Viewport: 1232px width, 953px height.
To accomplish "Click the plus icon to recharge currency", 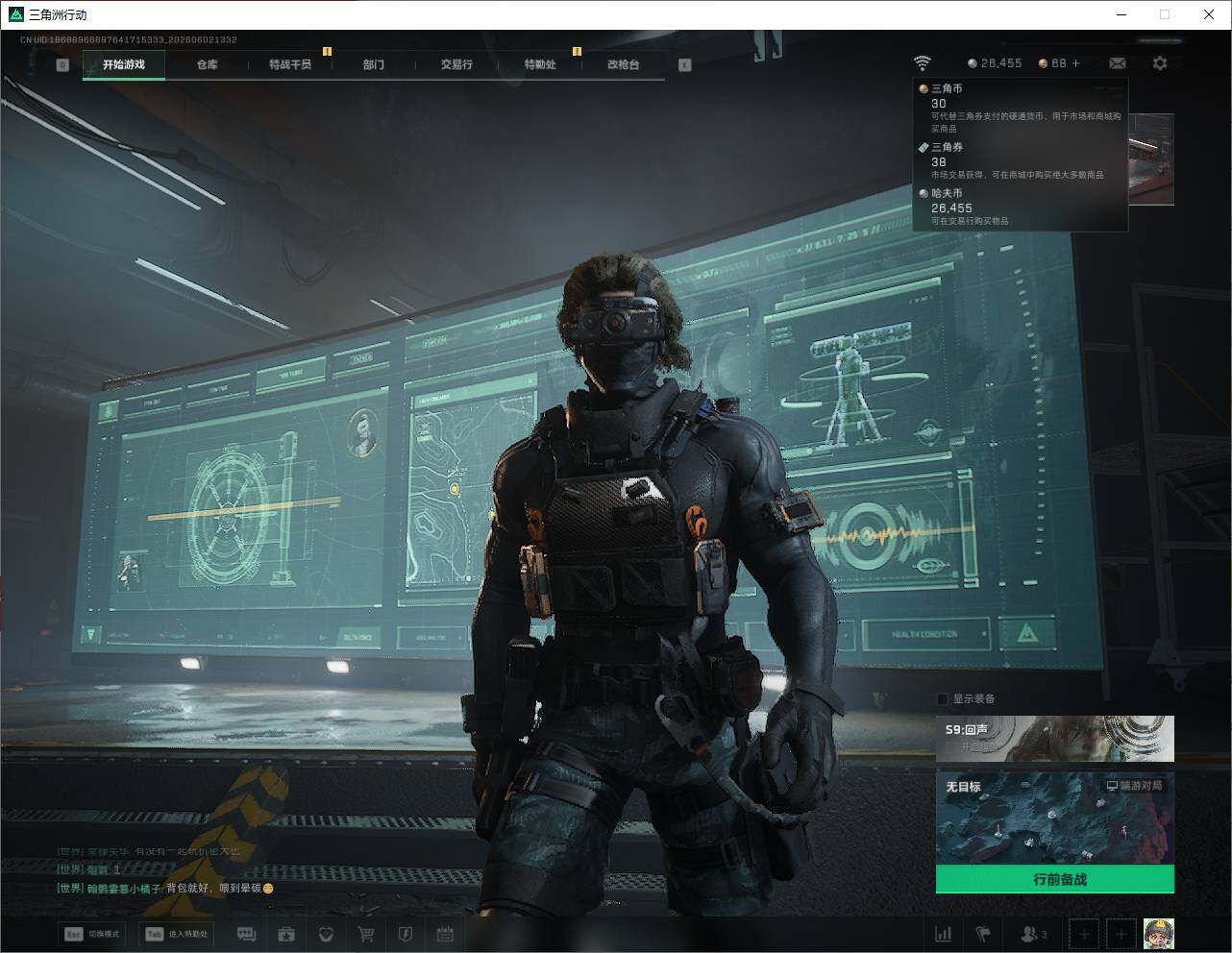I will (1076, 63).
